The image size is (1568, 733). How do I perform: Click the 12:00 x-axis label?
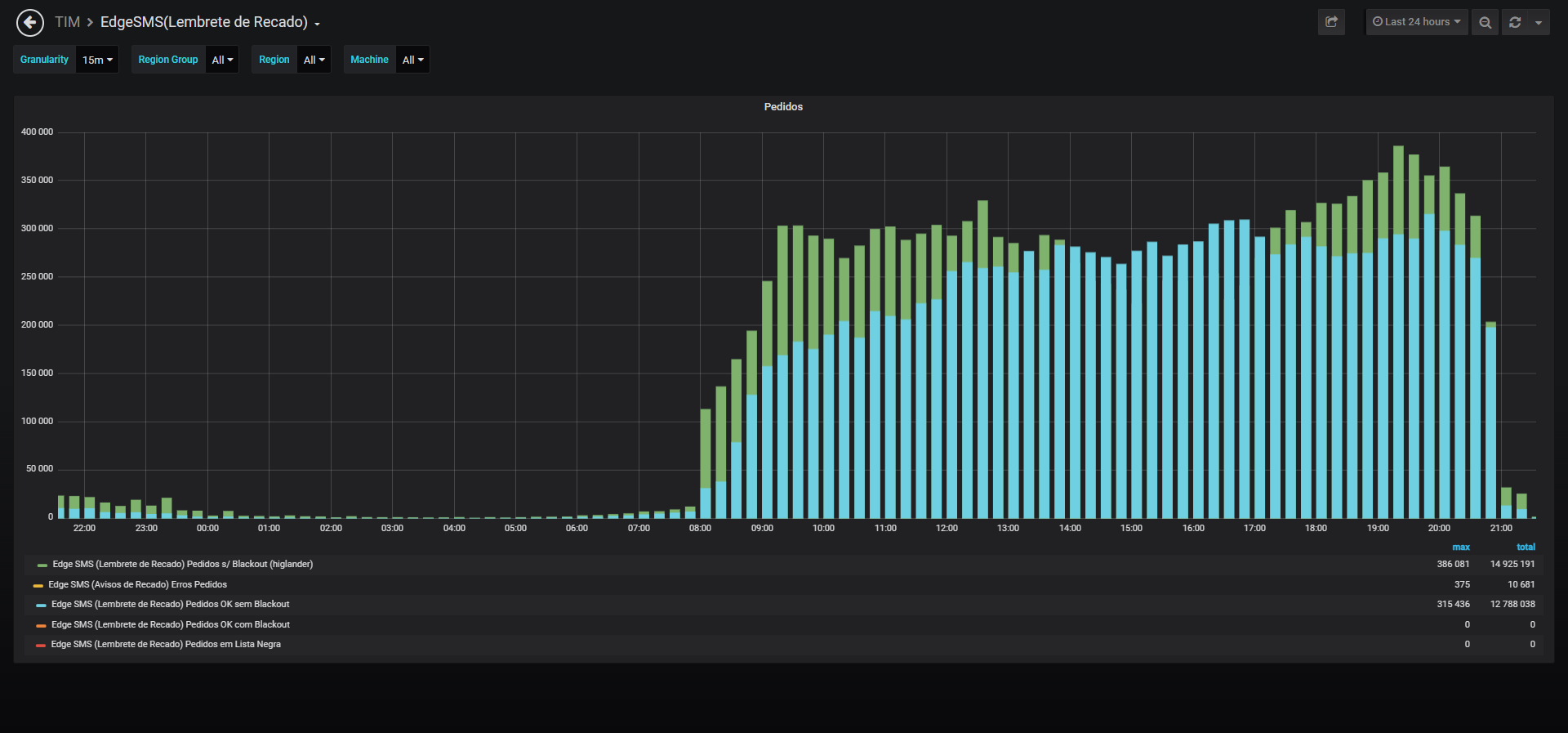[x=947, y=528]
